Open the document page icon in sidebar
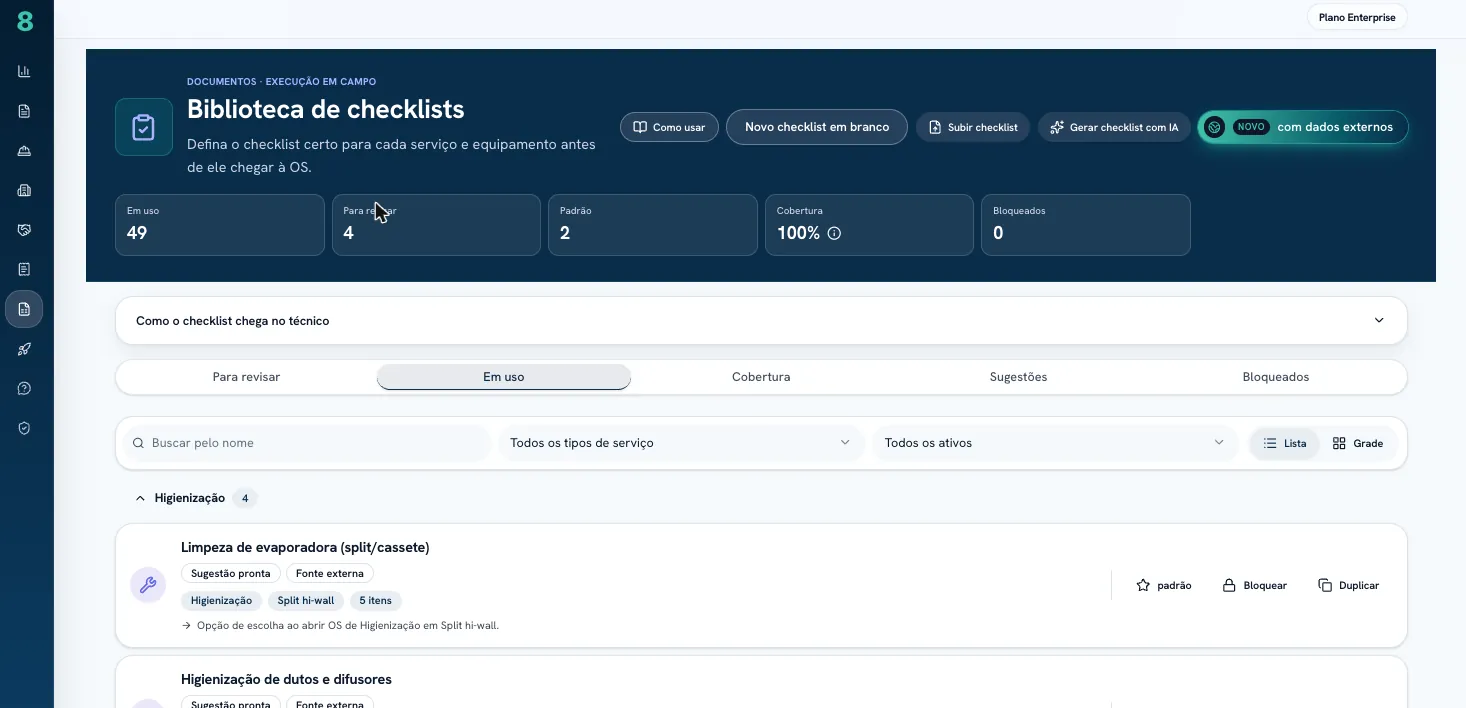This screenshot has height=708, width=1466. tap(24, 111)
